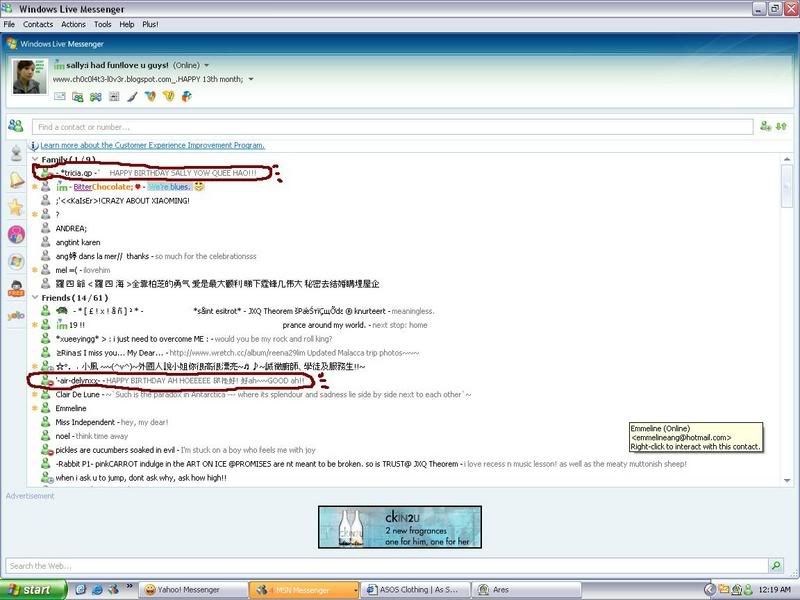Open the gold star sidebar tab
The height and width of the screenshot is (600, 800).
click(x=16, y=207)
